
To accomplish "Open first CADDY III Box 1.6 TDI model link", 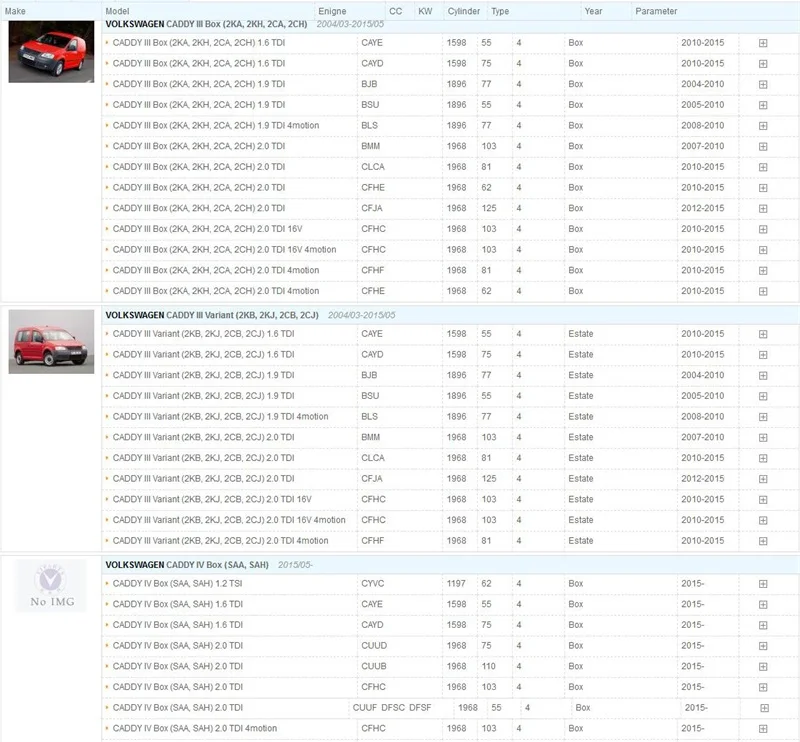I will [198, 43].
